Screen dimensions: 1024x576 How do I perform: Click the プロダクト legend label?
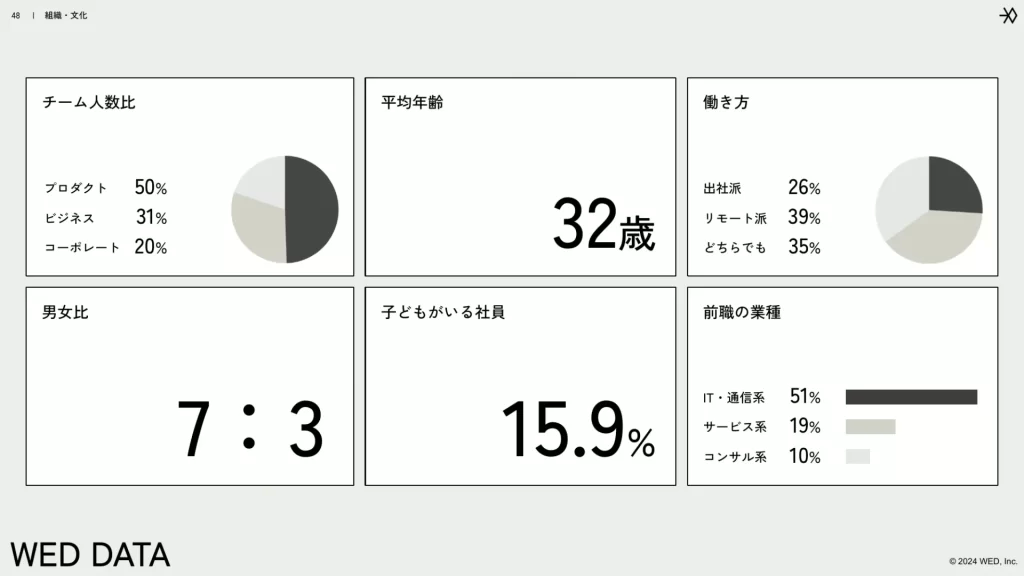[x=76, y=188]
